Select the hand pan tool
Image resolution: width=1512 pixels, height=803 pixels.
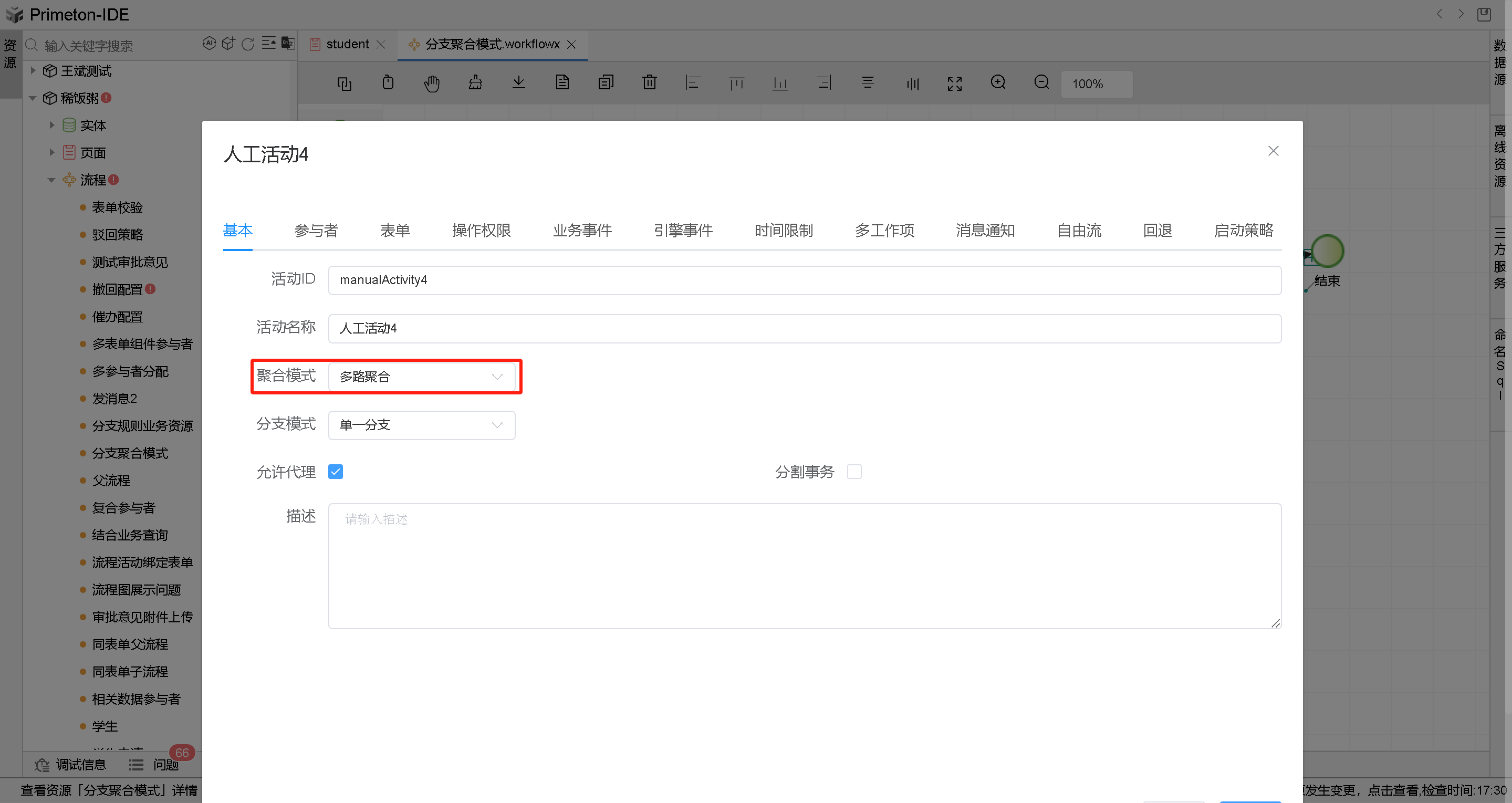click(431, 84)
